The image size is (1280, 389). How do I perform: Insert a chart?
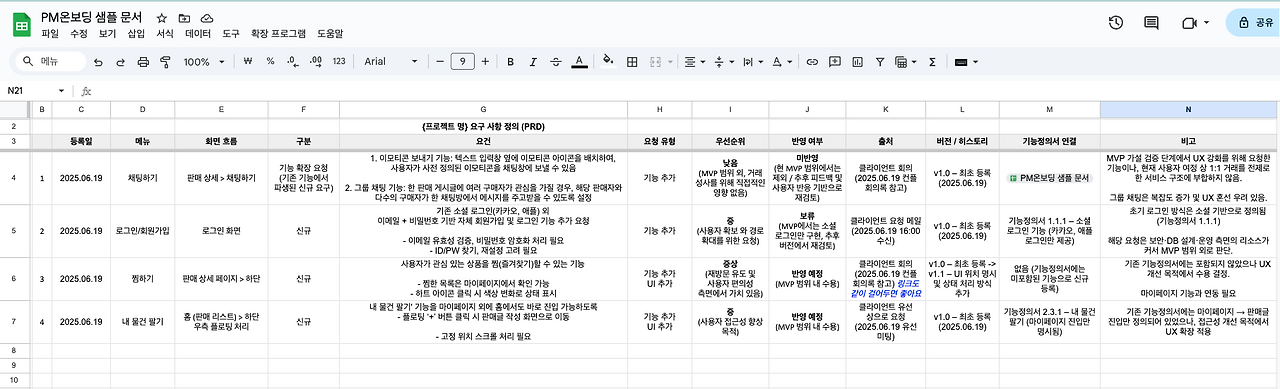coord(856,62)
